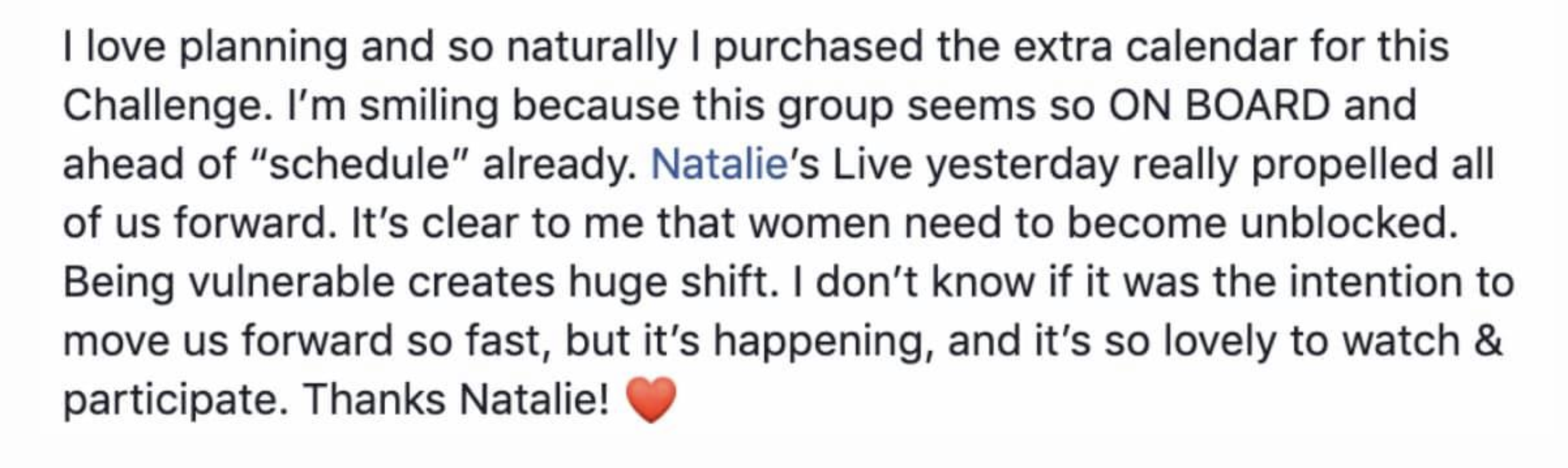Screen dimensions: 1568x468
Task: Open the blue Natalie profile link
Action: point(719,164)
